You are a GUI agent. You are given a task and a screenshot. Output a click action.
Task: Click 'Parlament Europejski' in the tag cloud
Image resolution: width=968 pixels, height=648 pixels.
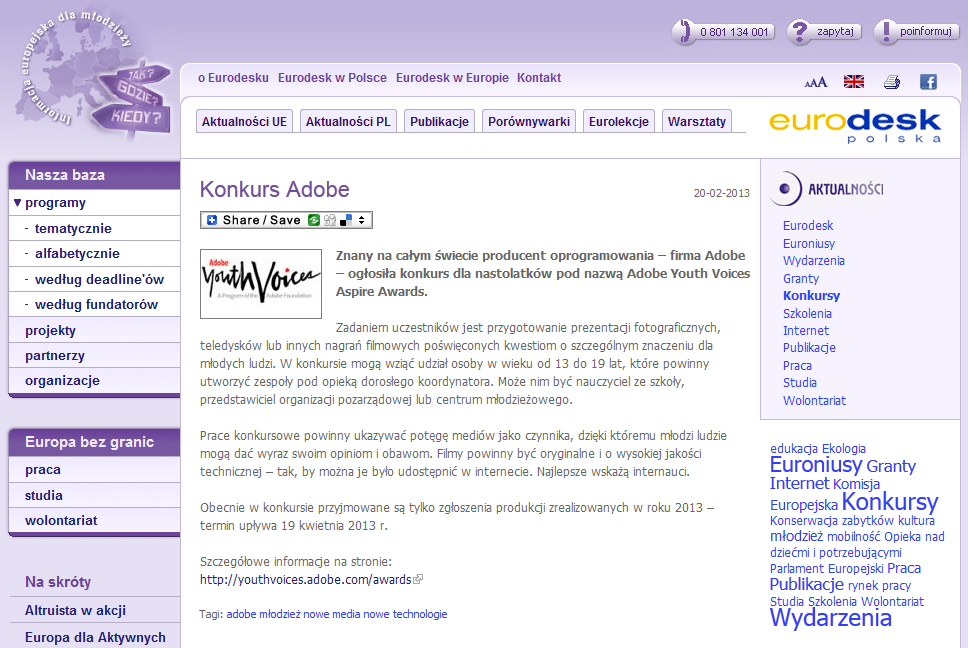tap(827, 569)
